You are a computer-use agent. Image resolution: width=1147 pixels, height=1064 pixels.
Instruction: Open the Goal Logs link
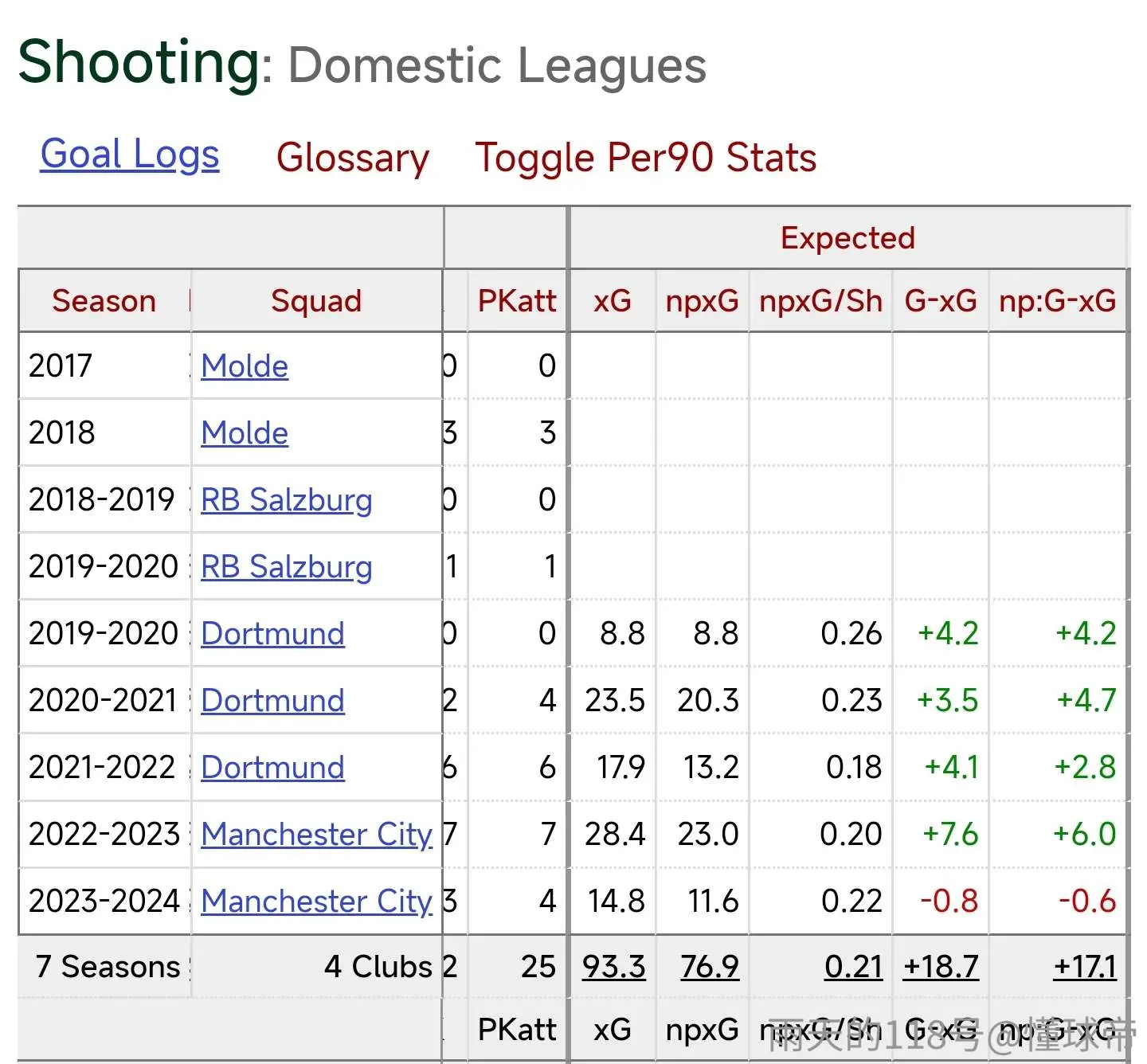(130, 155)
